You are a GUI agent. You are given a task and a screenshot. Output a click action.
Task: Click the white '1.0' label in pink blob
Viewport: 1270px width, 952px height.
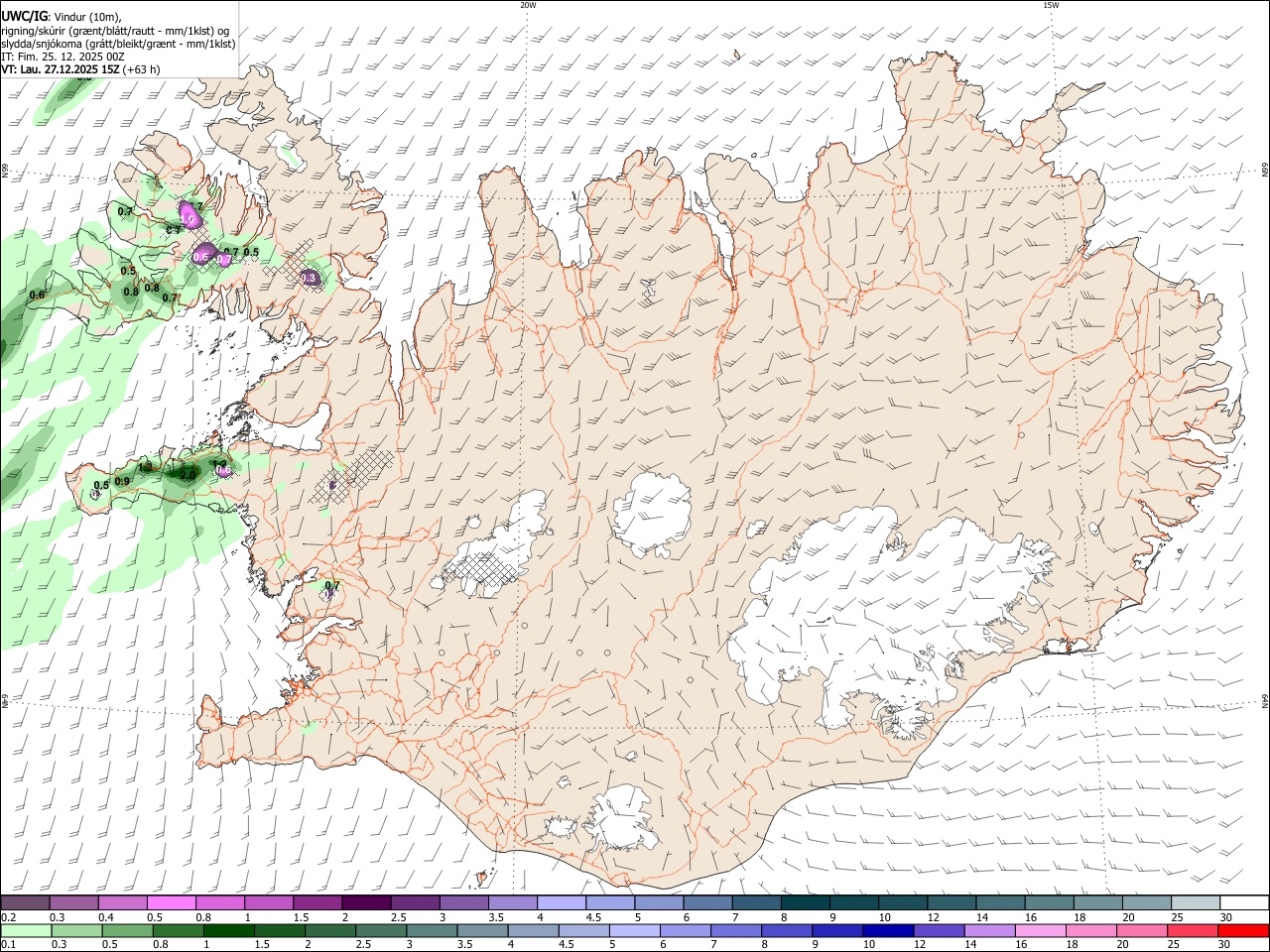point(187,217)
